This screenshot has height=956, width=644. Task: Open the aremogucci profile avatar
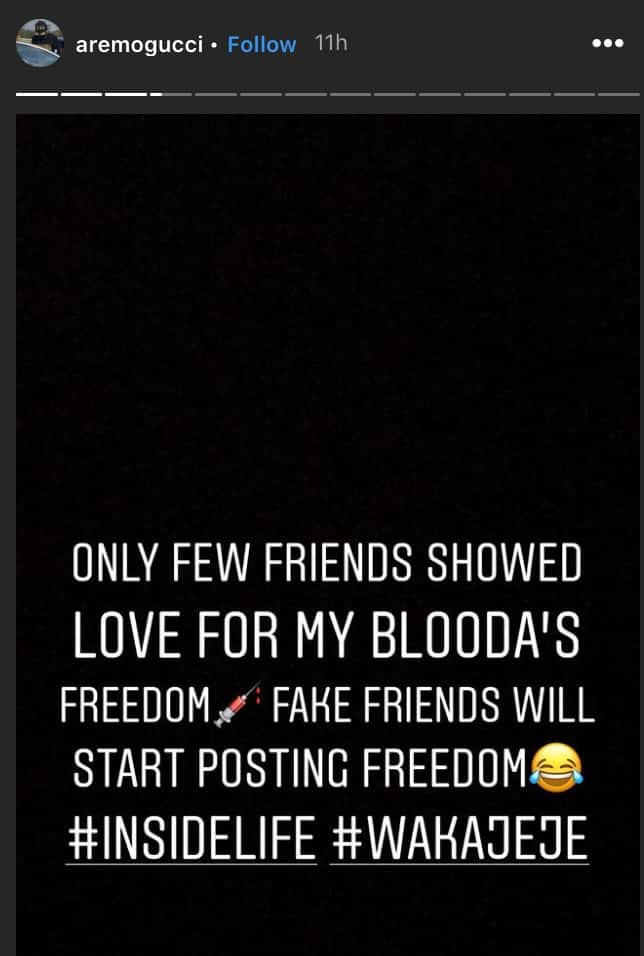pyautogui.click(x=40, y=43)
